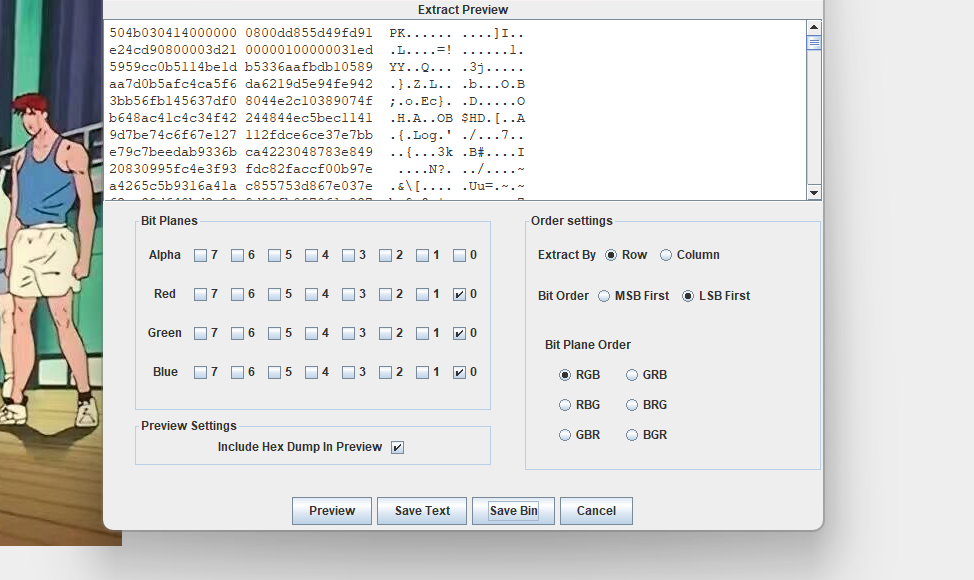
Task: Click hex line starting b648ac41c4c34f42
Action: (x=317, y=118)
